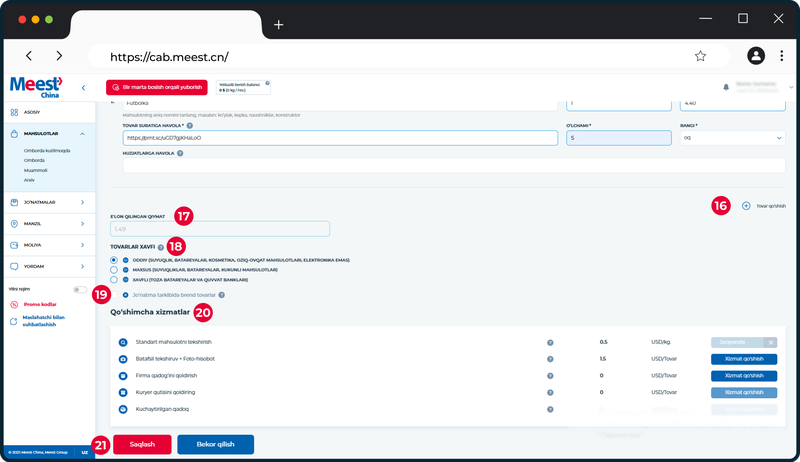
Task: Add service for Batafsil tekshiruv + Foto-hisobot
Action: tap(744, 359)
